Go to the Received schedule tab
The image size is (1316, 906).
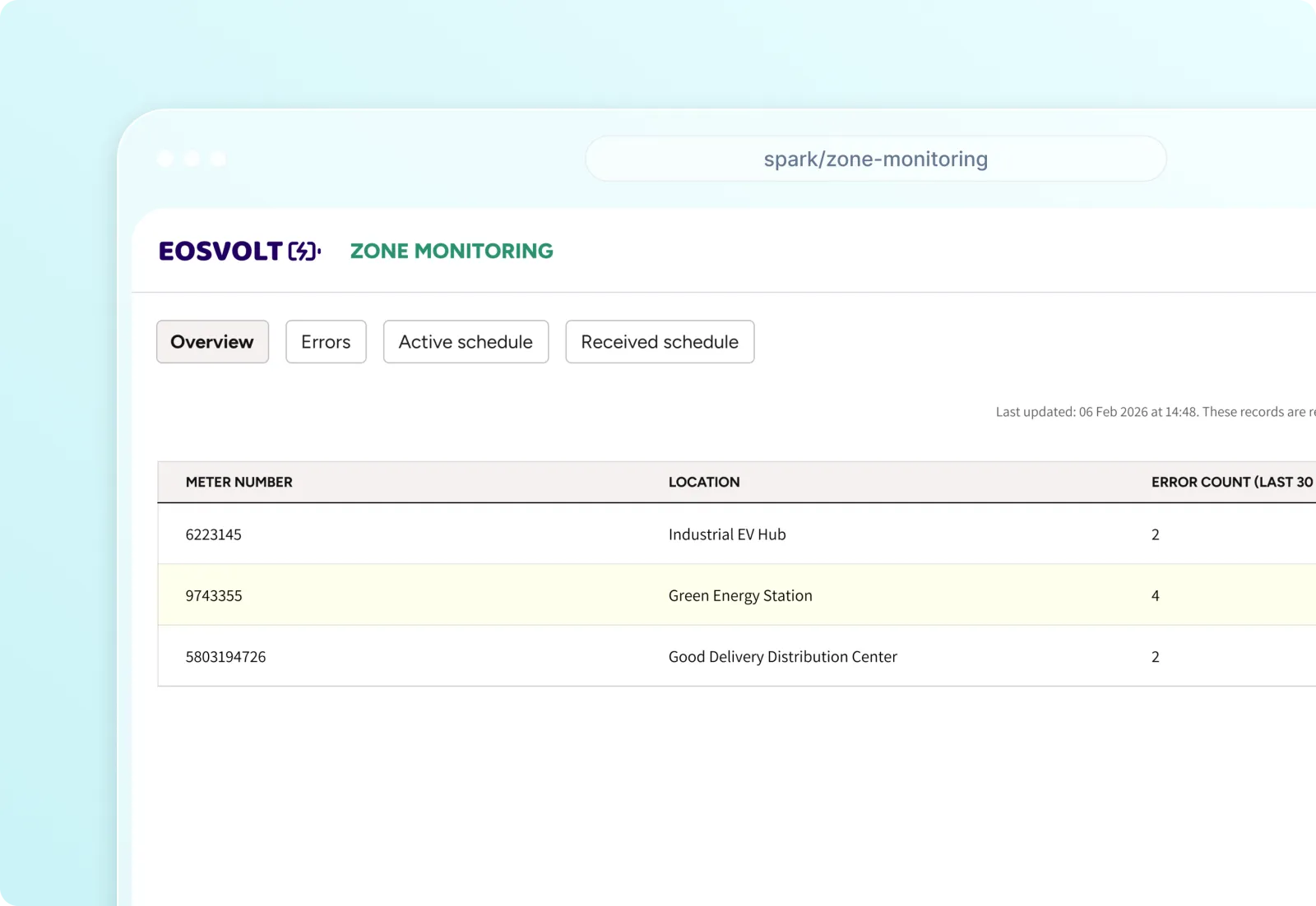pos(660,342)
